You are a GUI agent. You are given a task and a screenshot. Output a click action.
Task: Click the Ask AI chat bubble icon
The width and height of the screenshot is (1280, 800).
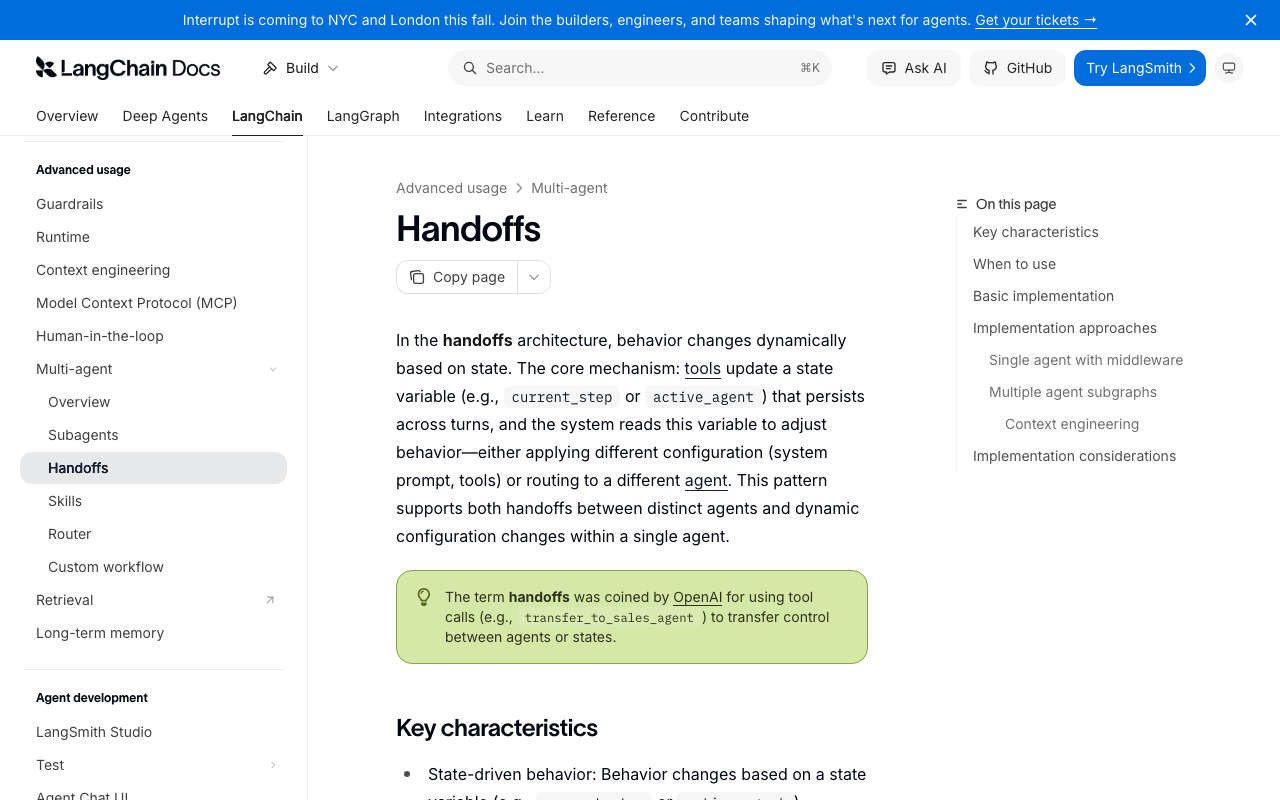(x=889, y=68)
